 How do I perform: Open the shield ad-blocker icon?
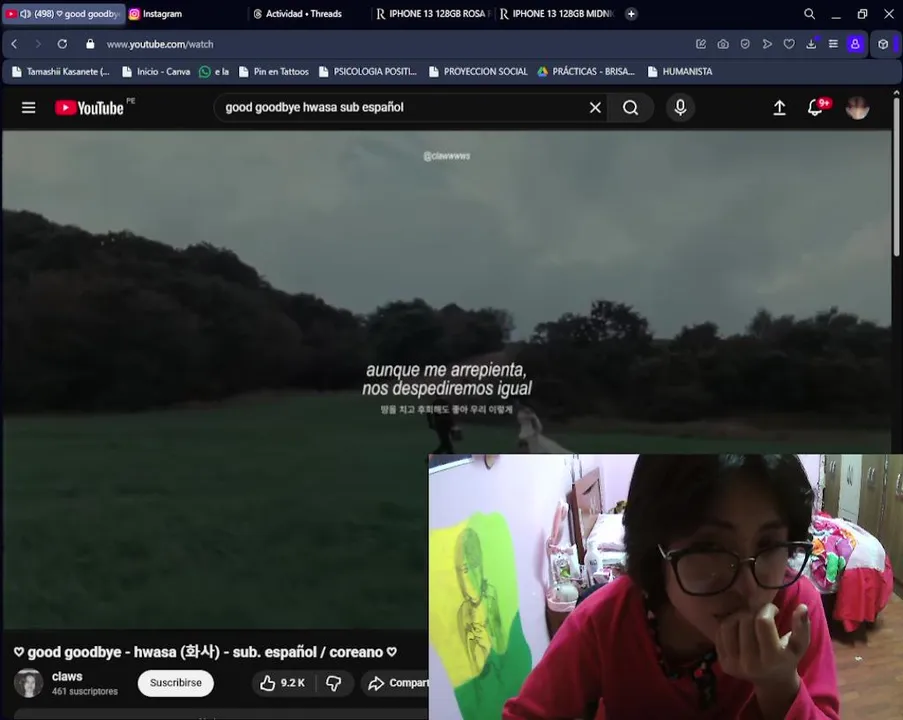click(745, 44)
